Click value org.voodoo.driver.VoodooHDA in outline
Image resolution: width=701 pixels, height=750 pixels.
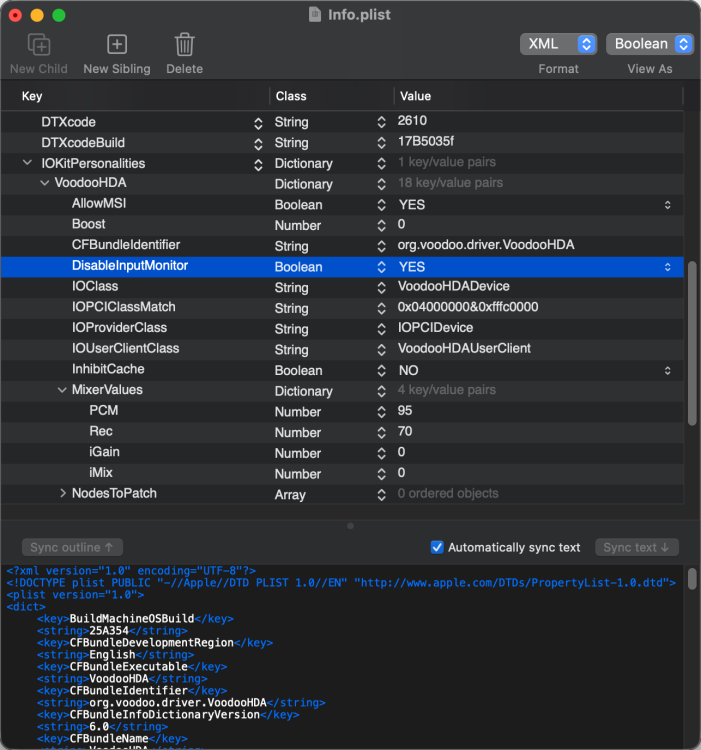486,245
